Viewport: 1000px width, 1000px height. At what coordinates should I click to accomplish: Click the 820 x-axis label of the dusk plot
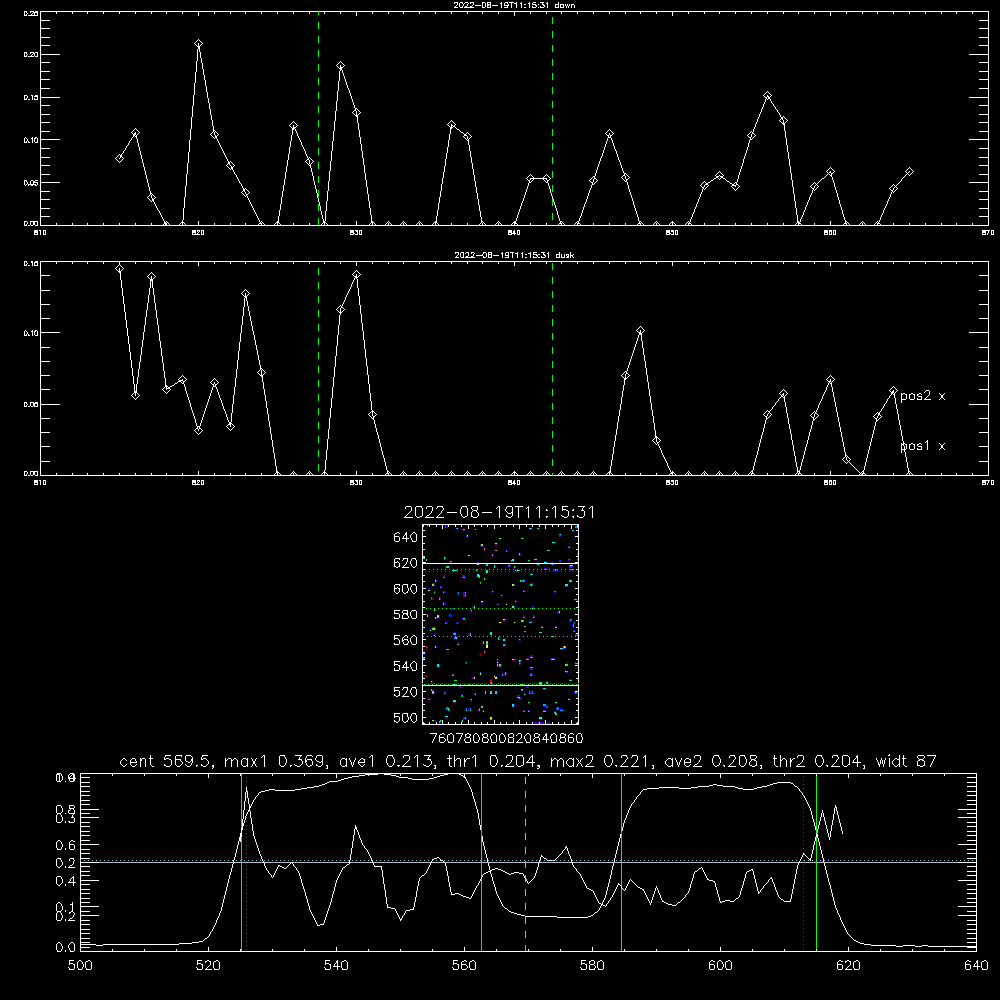click(x=198, y=483)
